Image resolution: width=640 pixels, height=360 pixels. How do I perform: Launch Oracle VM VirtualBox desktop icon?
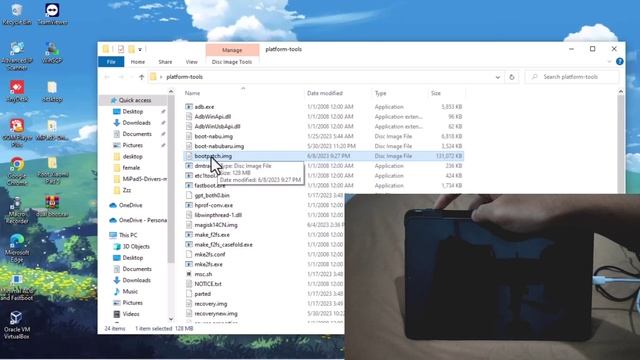[x=17, y=325]
